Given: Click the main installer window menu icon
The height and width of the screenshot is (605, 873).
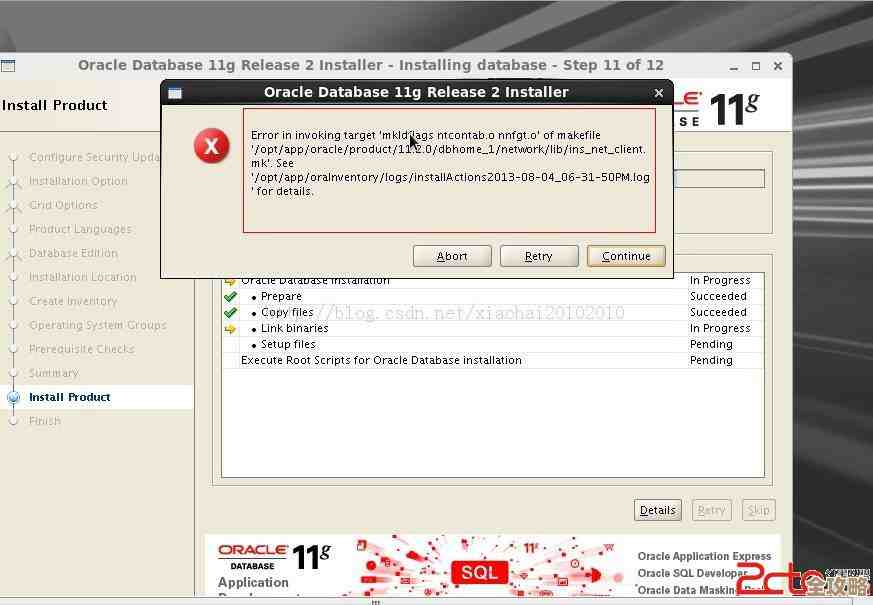Looking at the screenshot, I should pyautogui.click(x=8, y=66).
